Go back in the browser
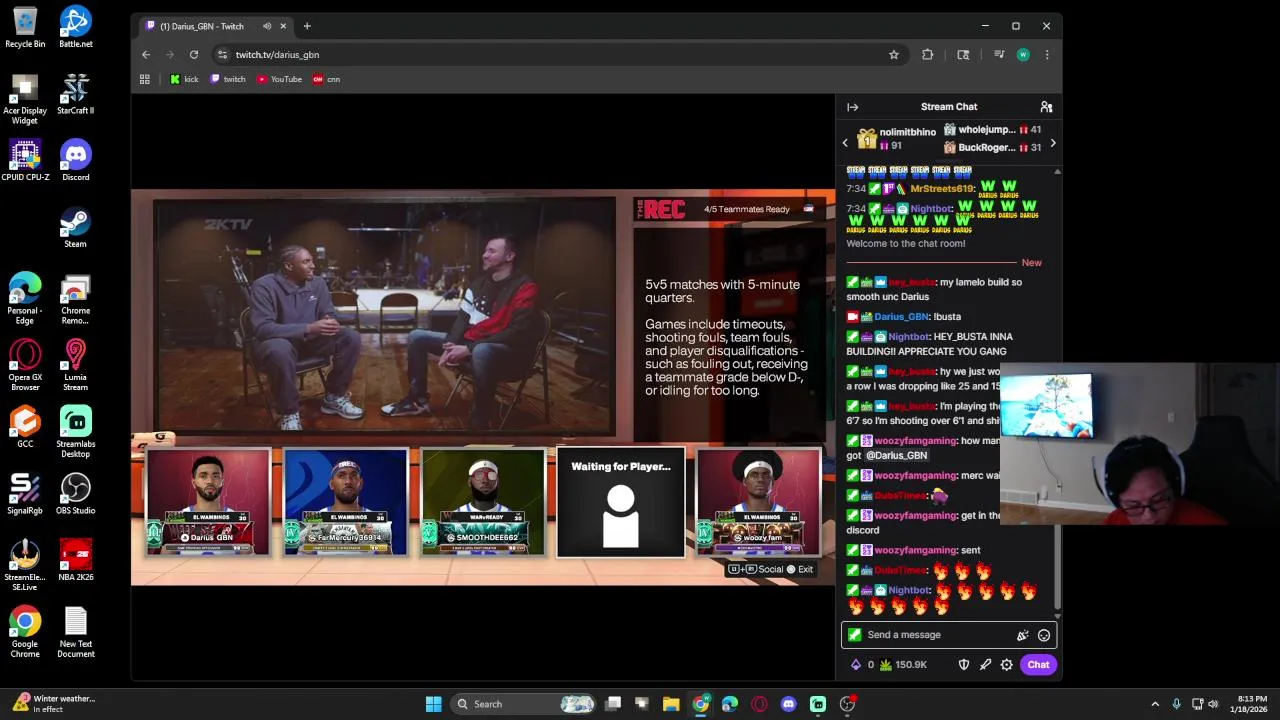 pyautogui.click(x=146, y=55)
